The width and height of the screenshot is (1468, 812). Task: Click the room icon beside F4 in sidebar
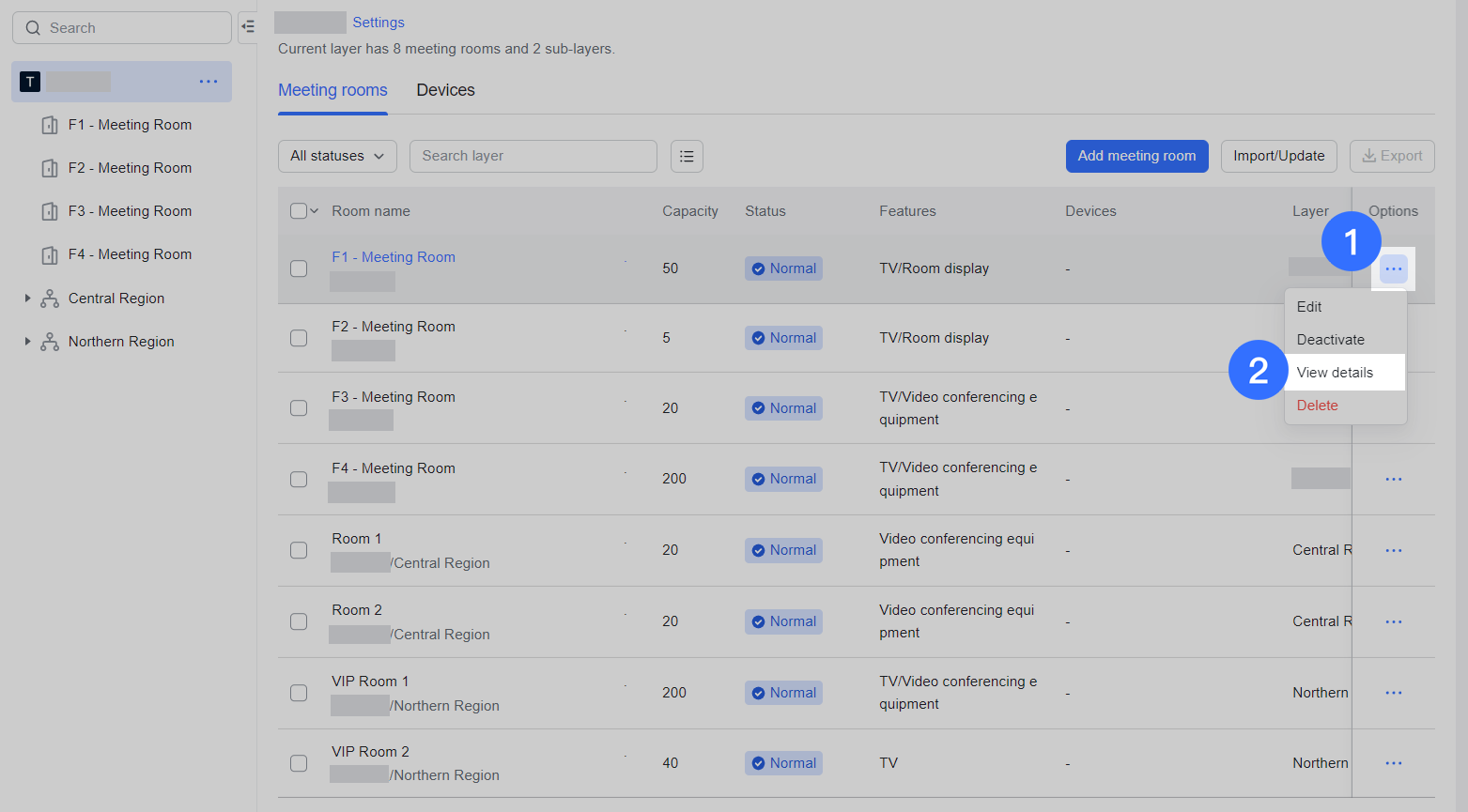50,254
